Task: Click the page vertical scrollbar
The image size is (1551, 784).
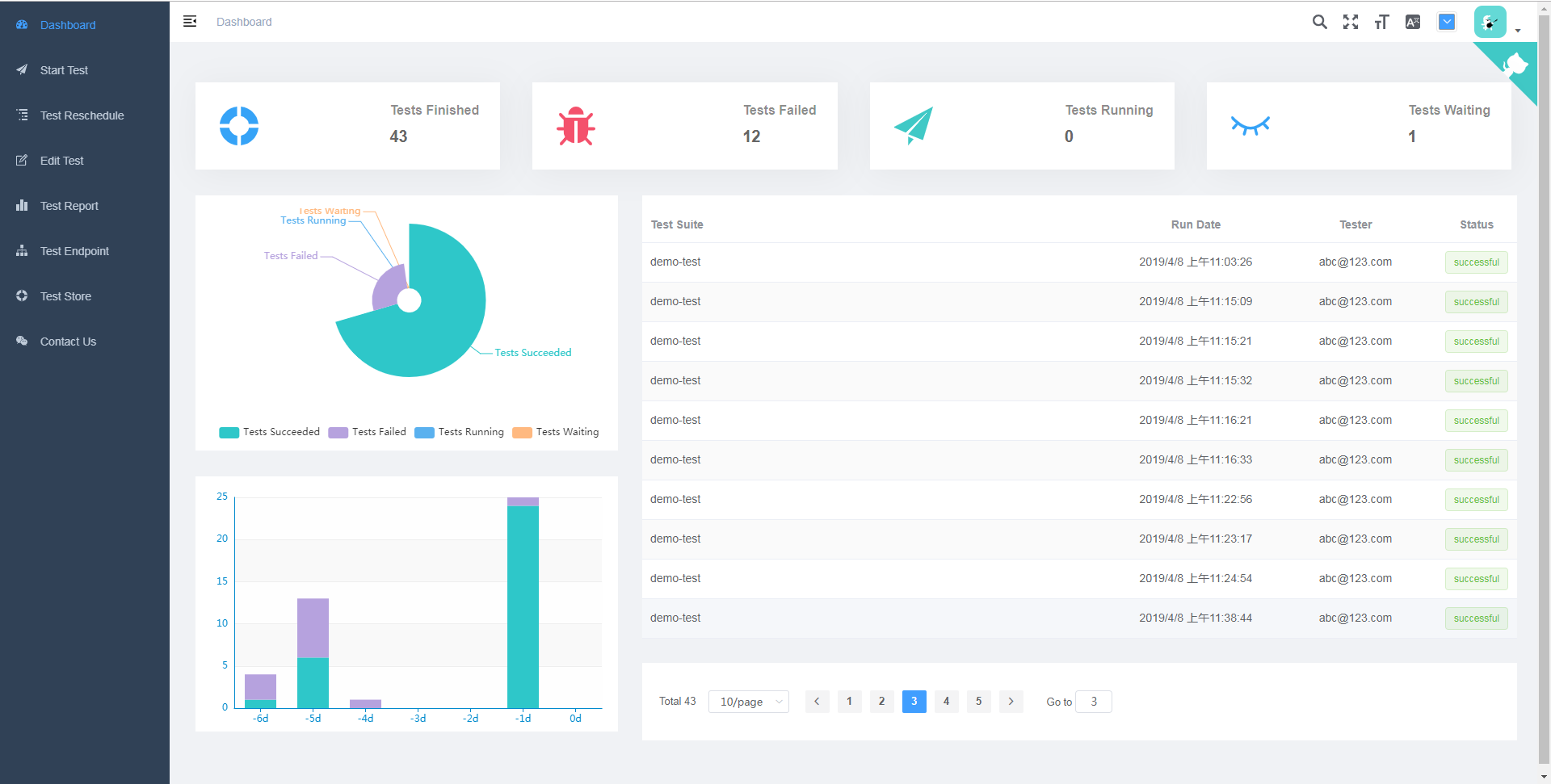Action: pos(1544,388)
